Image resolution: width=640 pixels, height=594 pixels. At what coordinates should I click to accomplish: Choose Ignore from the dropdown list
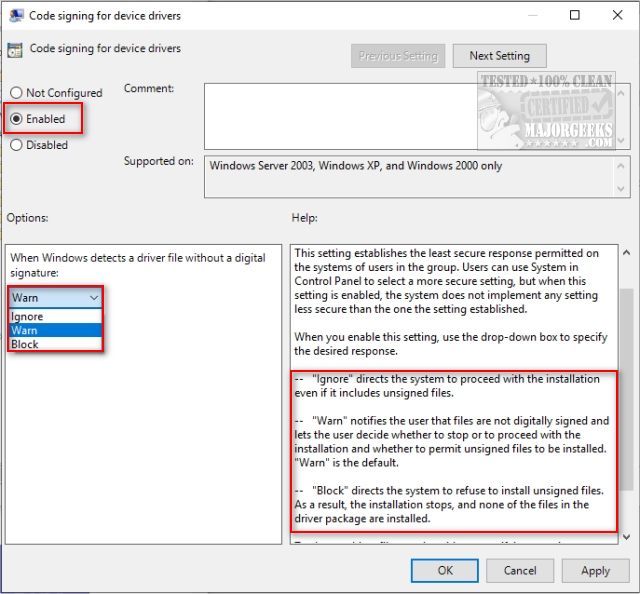coord(55,316)
